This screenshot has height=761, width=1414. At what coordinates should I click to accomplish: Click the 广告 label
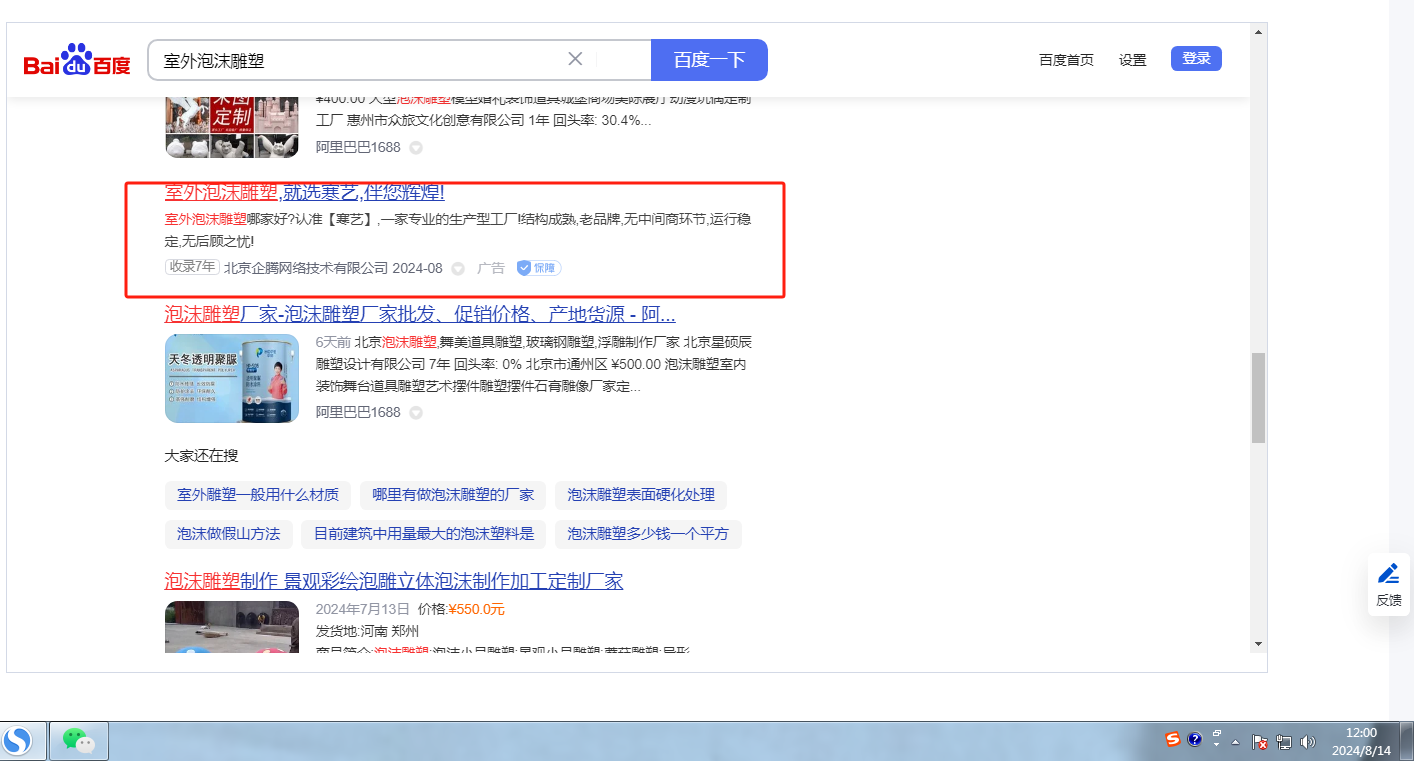pyautogui.click(x=491, y=268)
